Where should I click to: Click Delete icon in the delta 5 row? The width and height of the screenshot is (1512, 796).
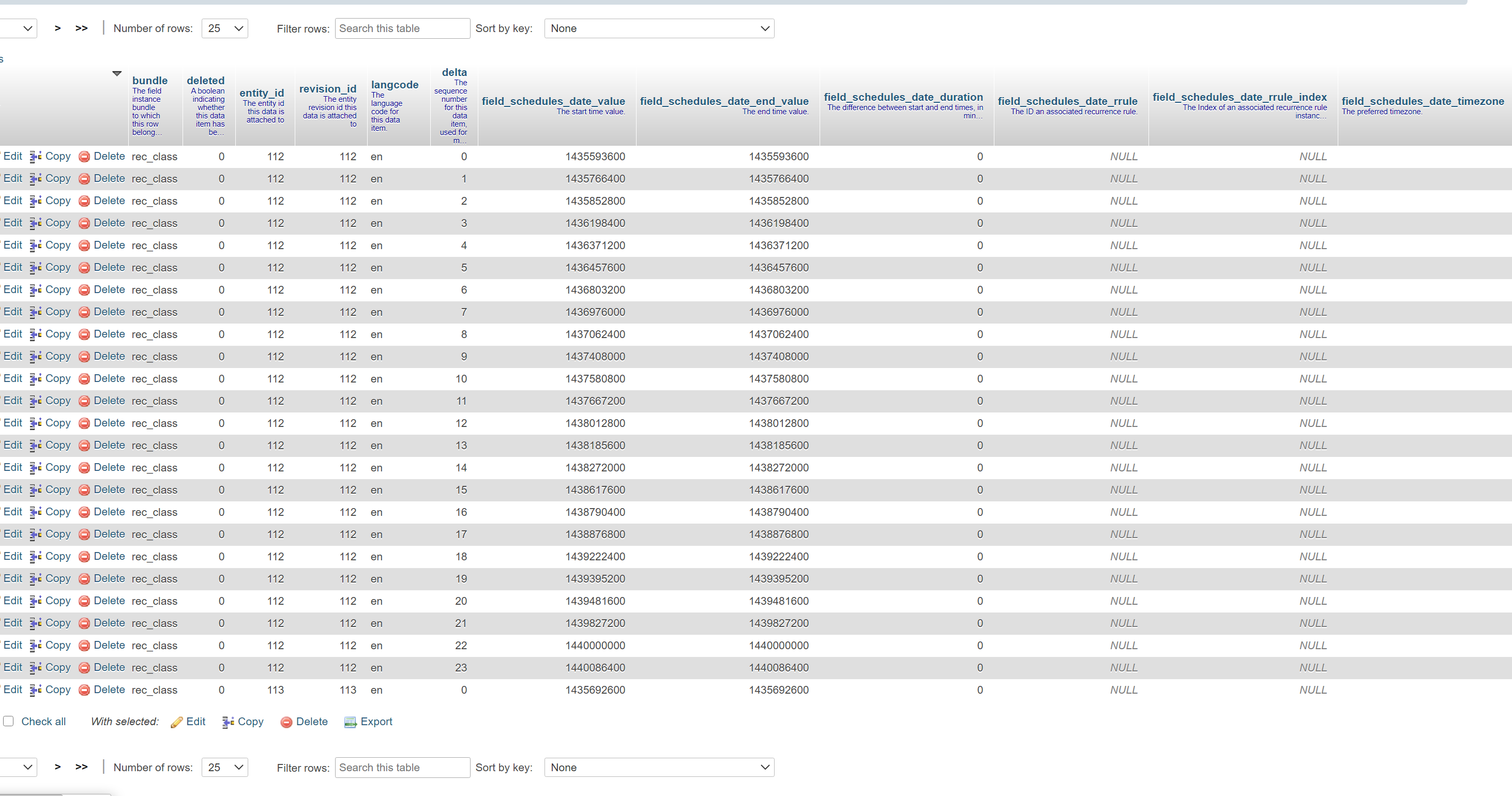pos(84,267)
